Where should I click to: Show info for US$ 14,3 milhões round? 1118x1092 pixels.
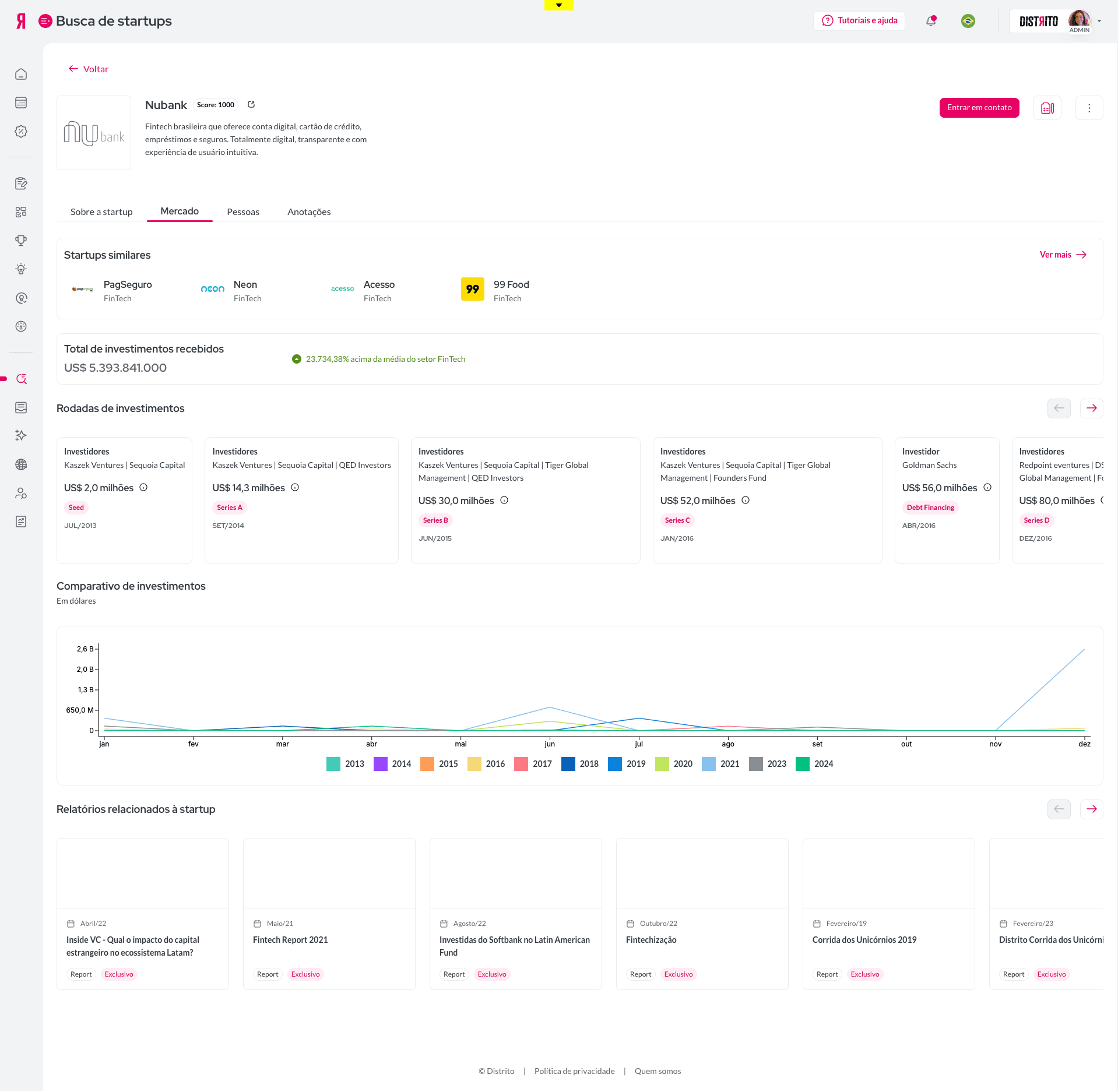point(295,487)
